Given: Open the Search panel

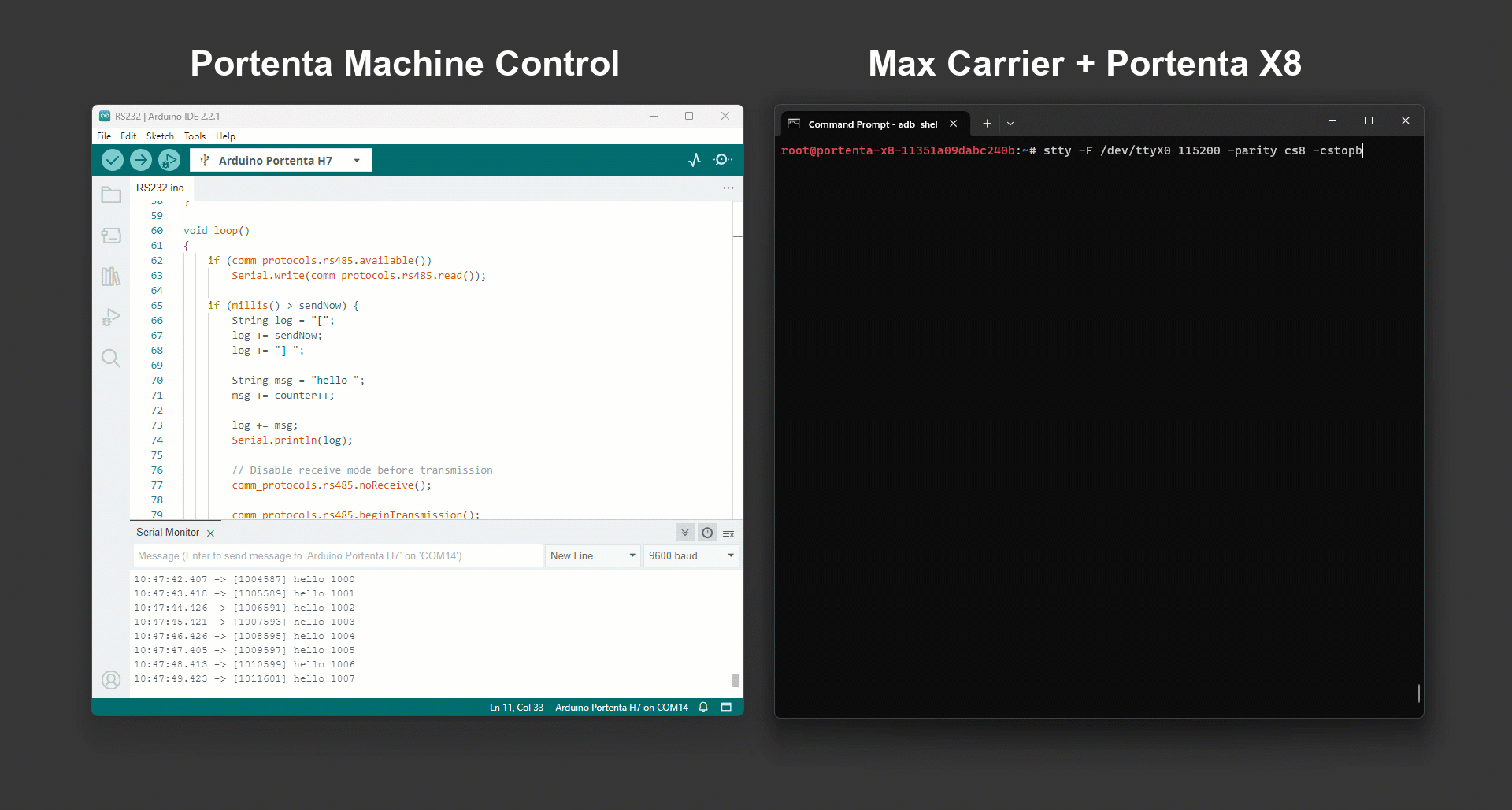Looking at the screenshot, I should 111,358.
